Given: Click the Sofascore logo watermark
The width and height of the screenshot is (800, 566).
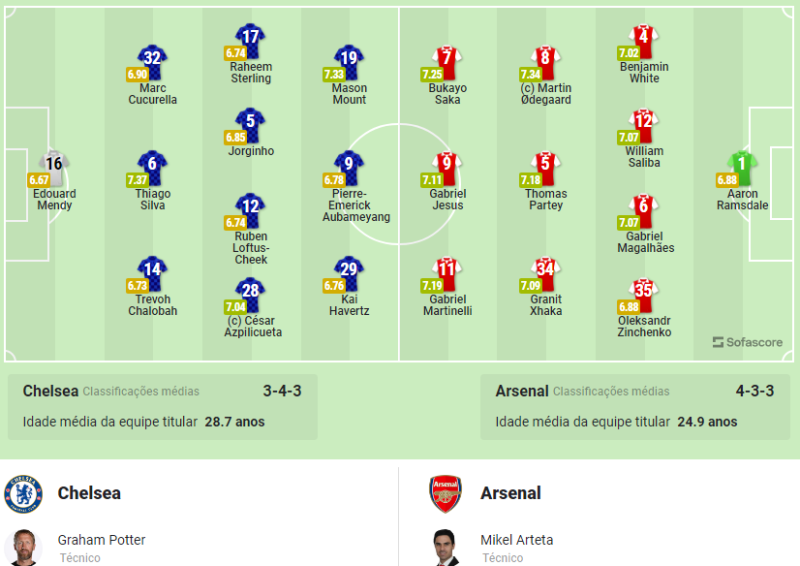Looking at the screenshot, I should pos(748,342).
